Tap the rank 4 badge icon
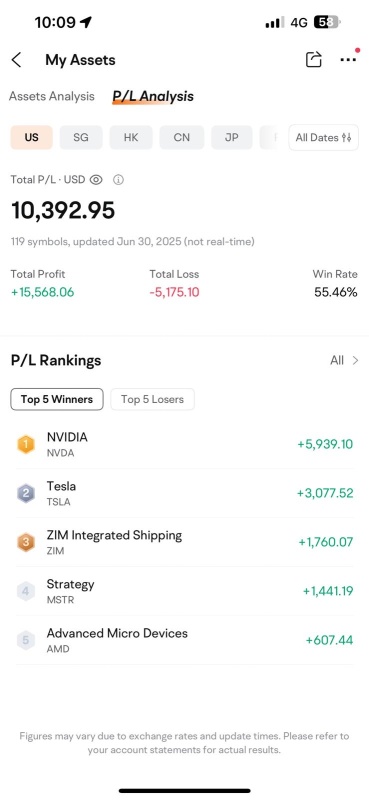This screenshot has width=369, height=800. (26, 591)
